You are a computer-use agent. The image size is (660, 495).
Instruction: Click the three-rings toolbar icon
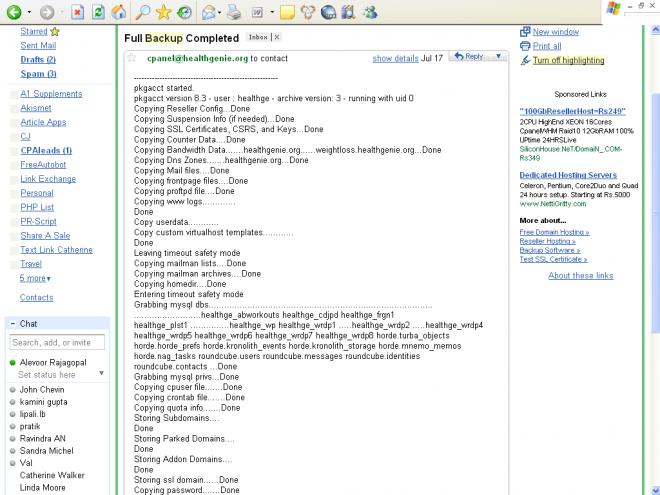pos(308,12)
